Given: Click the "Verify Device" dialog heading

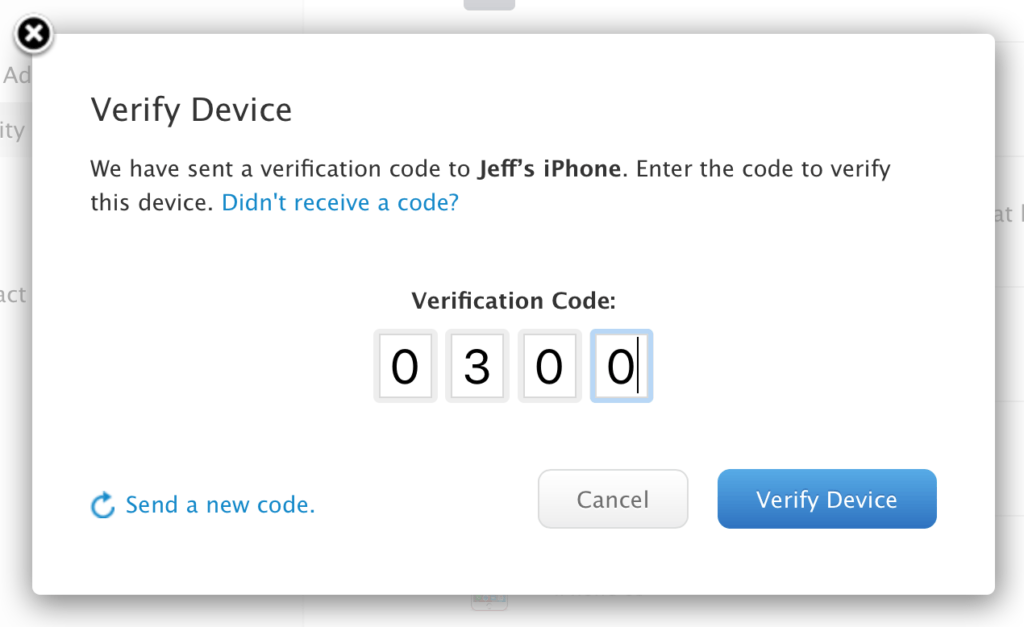Looking at the screenshot, I should click(x=191, y=109).
